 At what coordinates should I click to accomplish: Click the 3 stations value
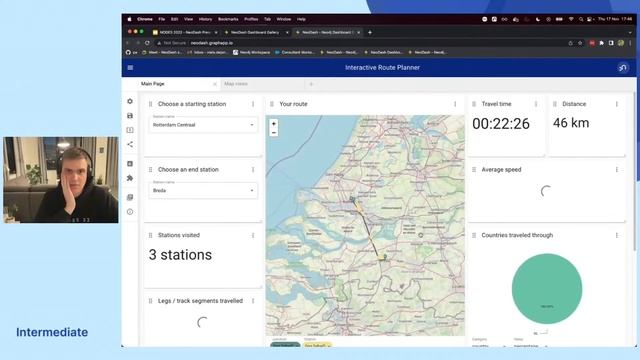tap(180, 255)
